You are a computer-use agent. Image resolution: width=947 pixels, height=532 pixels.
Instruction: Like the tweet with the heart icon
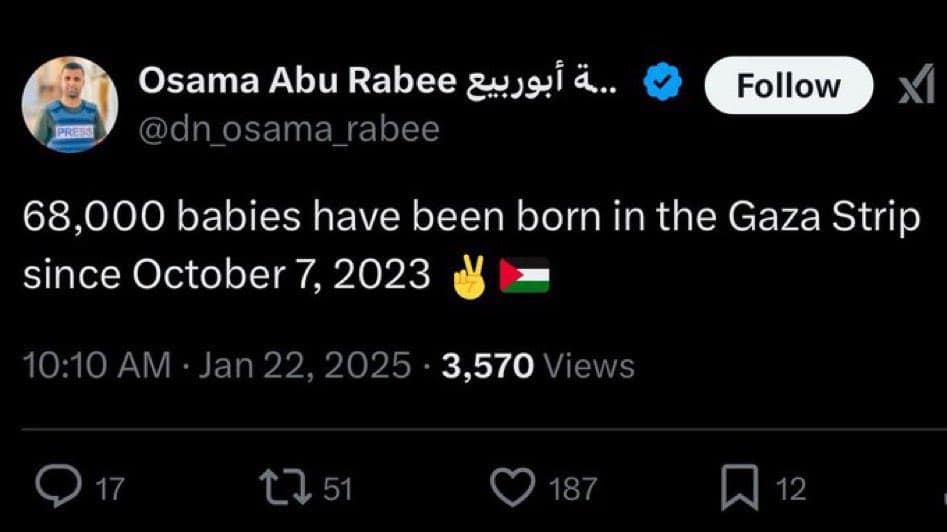512,487
